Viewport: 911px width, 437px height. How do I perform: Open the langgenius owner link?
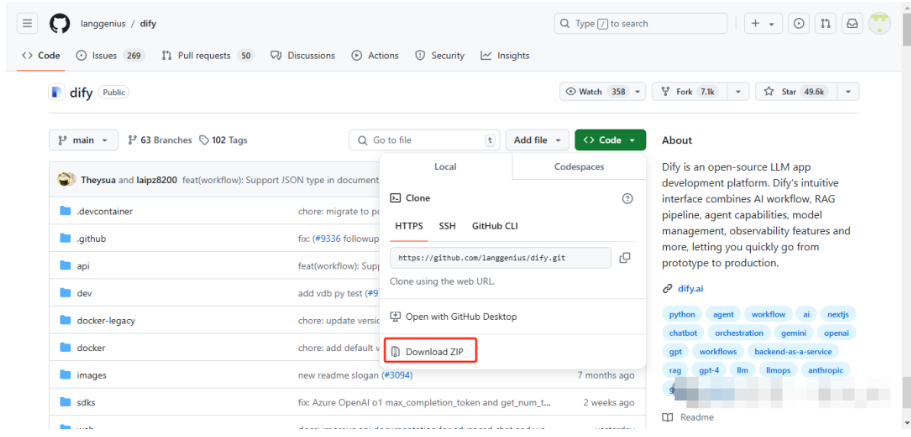pyautogui.click(x=102, y=24)
